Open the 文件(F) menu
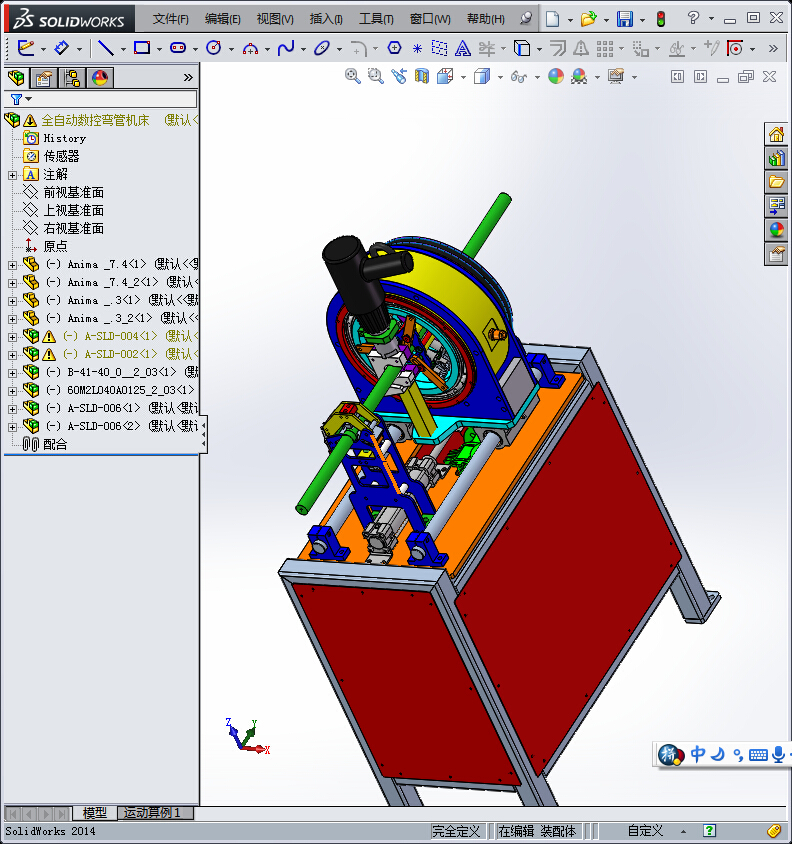Image resolution: width=792 pixels, height=844 pixels. pyautogui.click(x=170, y=19)
